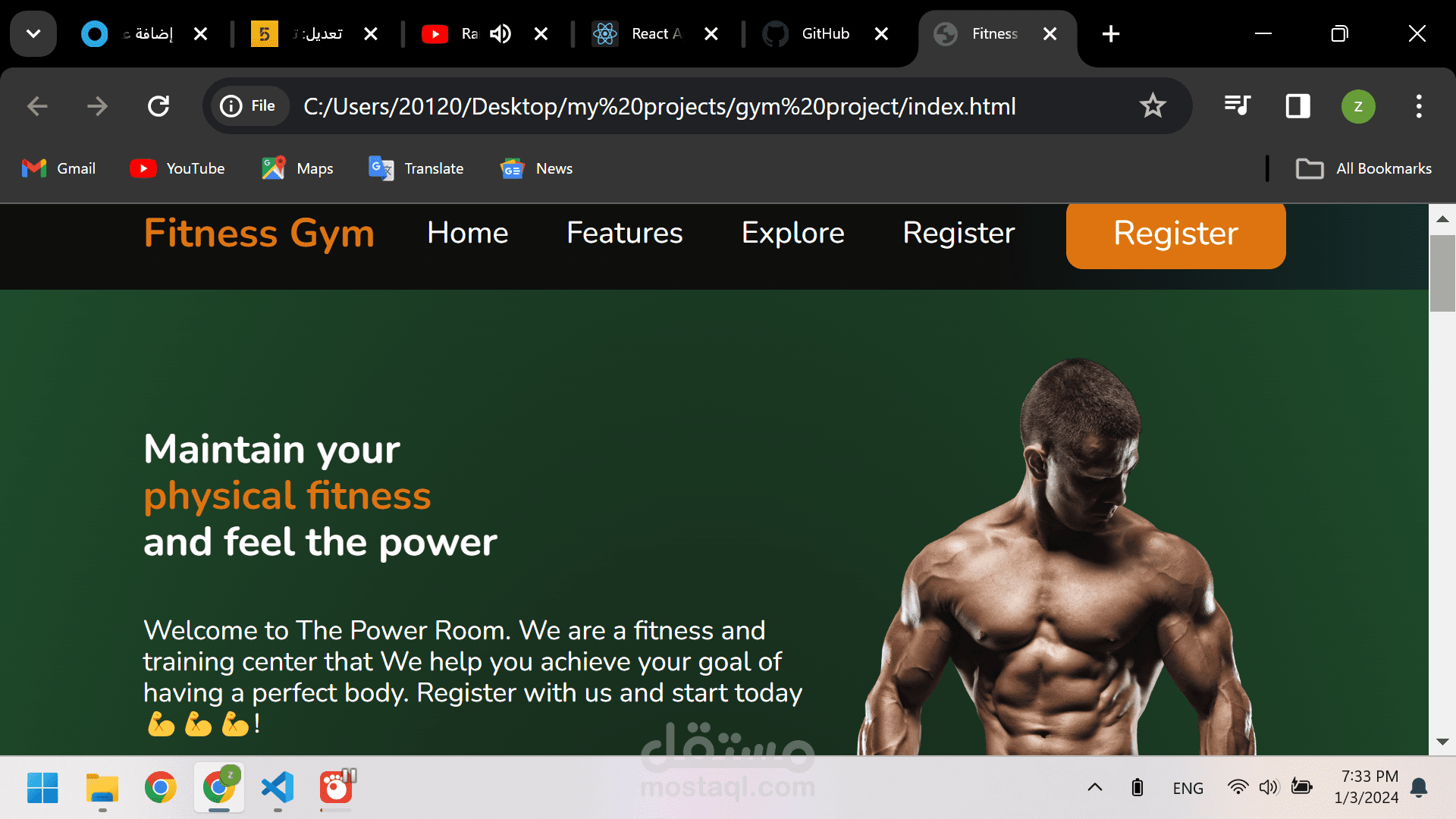Expand hidden icons in system tray

pyautogui.click(x=1094, y=787)
